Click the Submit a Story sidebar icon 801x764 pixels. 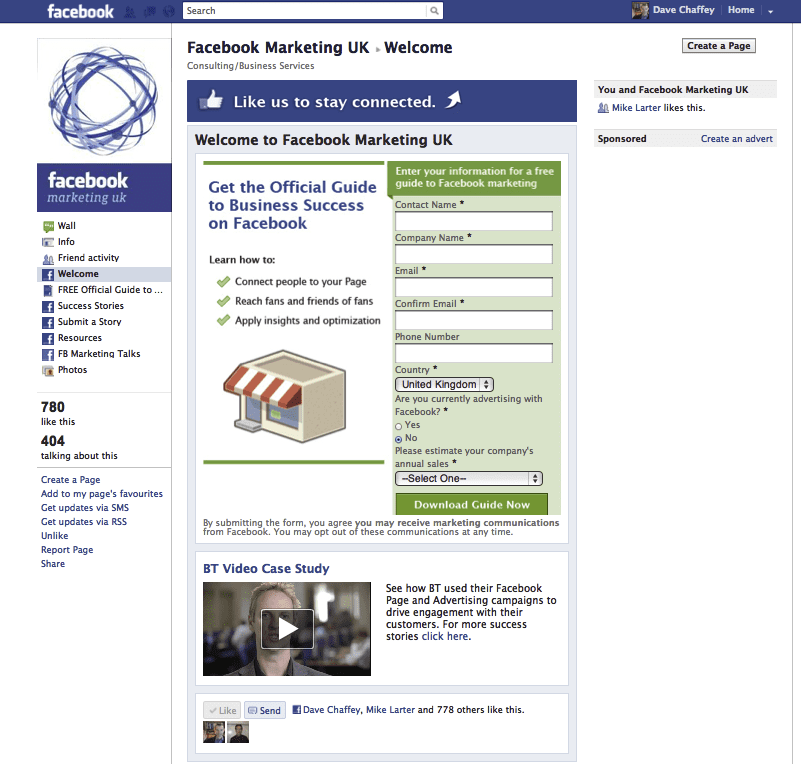48,322
